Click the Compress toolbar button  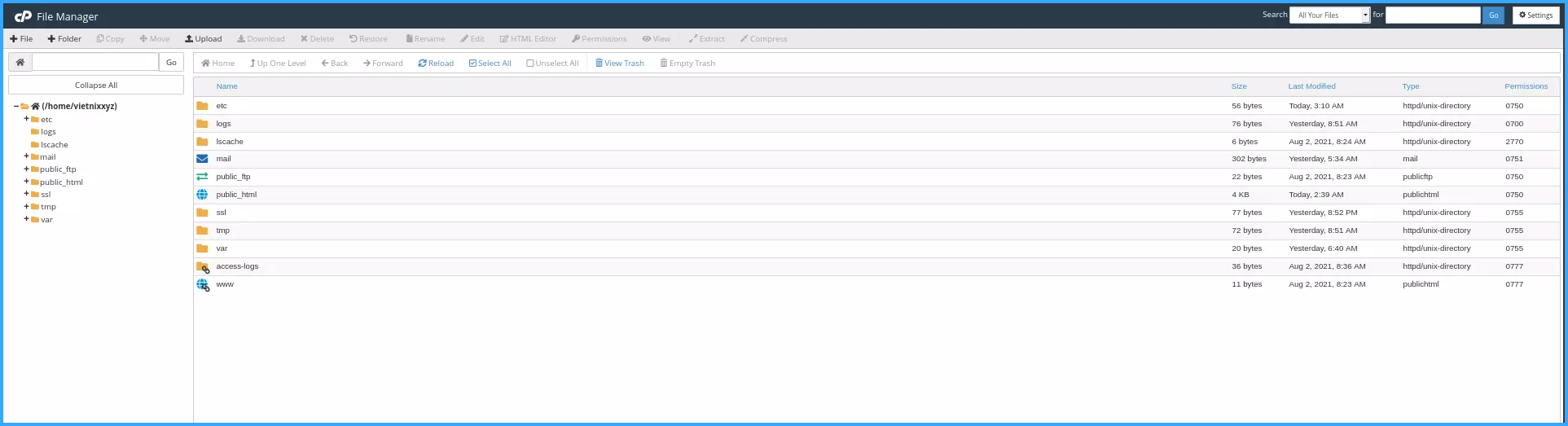(x=763, y=39)
